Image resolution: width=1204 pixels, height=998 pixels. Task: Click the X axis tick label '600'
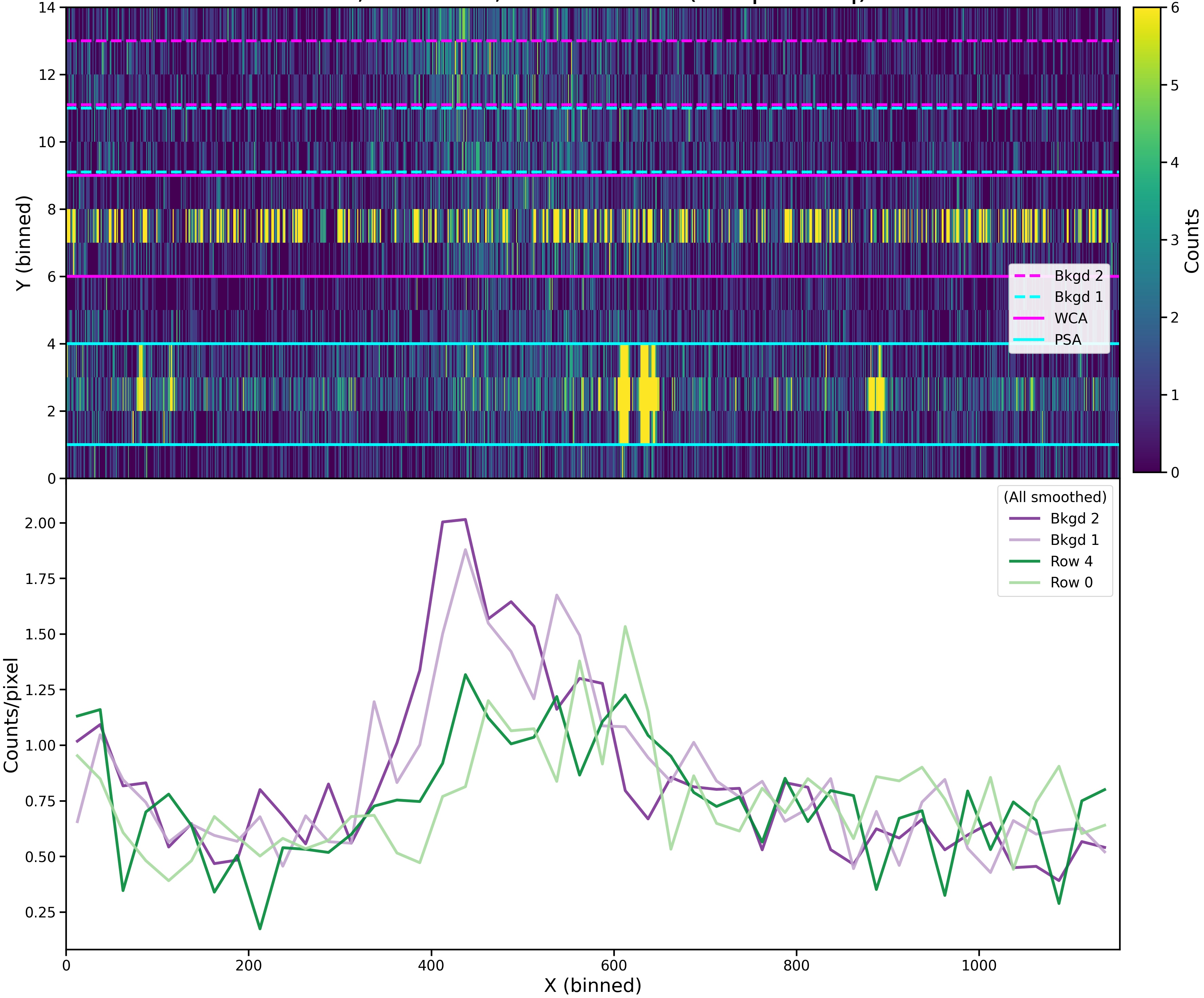[614, 965]
